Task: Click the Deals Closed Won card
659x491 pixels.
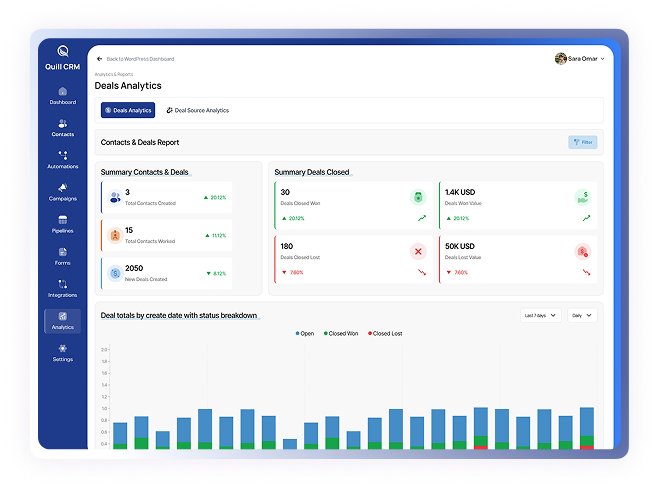Action: tap(353, 205)
